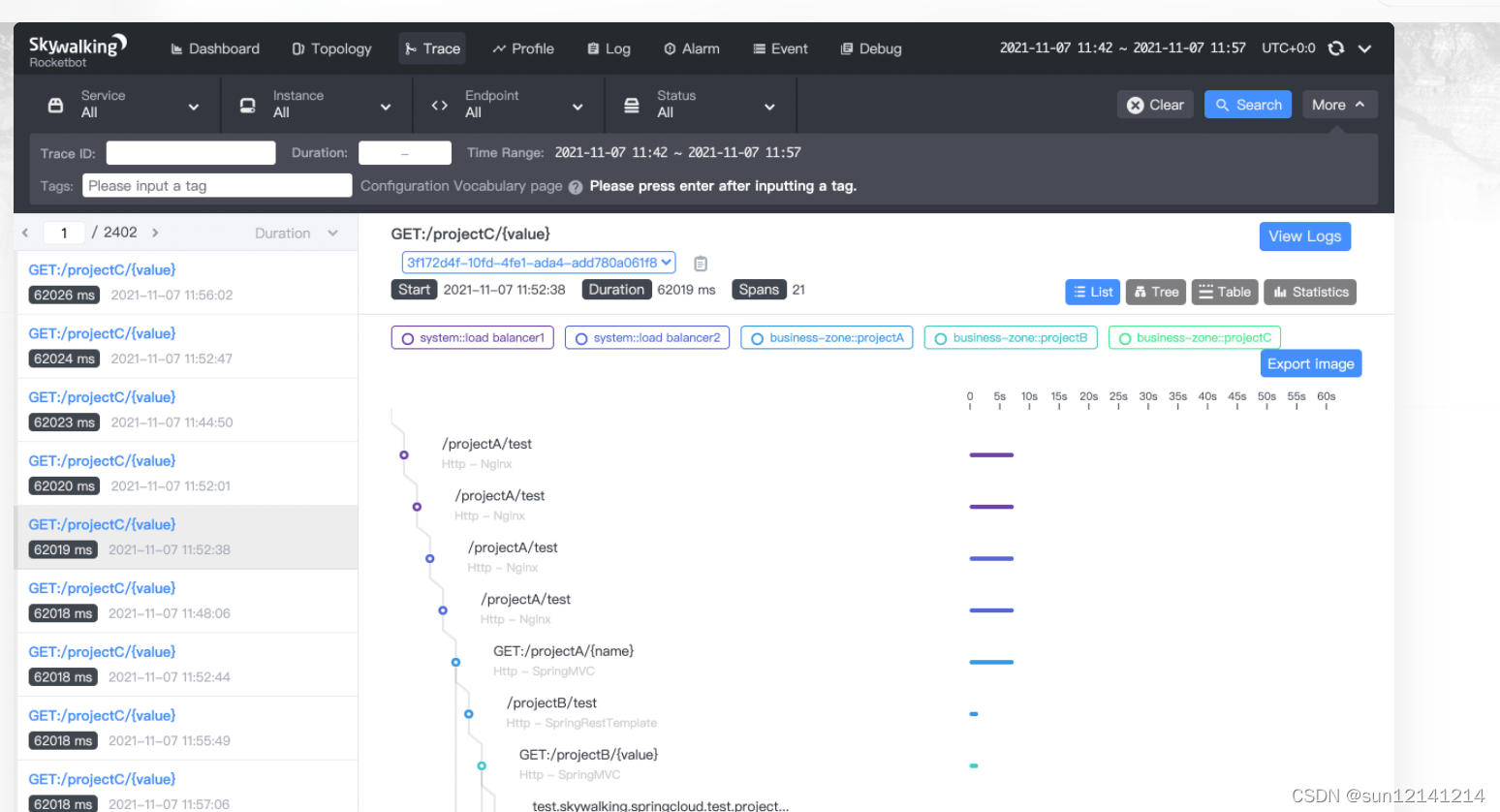
Task: Open the Status dropdown
Action: click(x=700, y=105)
